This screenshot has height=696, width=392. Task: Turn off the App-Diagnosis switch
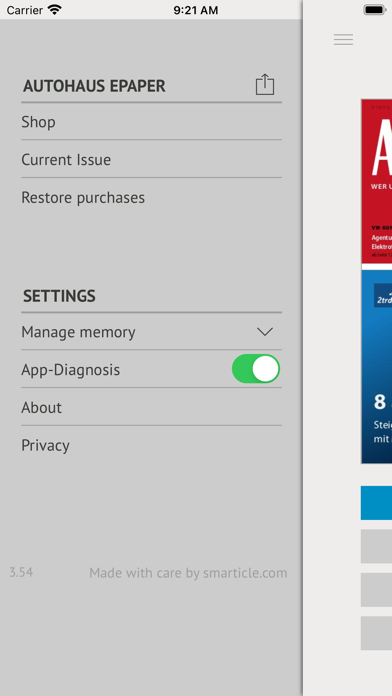[x=256, y=369]
